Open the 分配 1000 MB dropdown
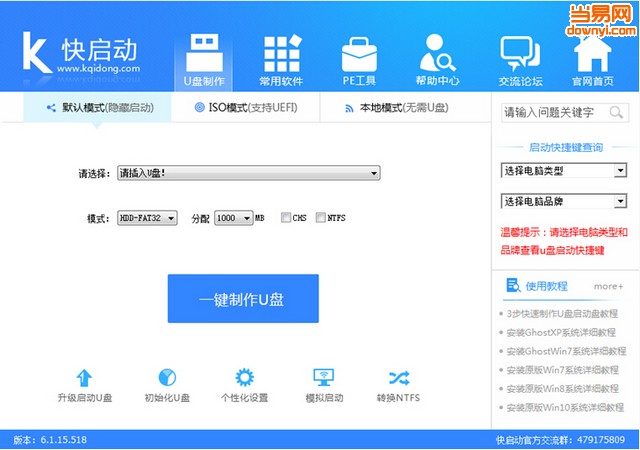The height and width of the screenshot is (450, 640). [233, 218]
